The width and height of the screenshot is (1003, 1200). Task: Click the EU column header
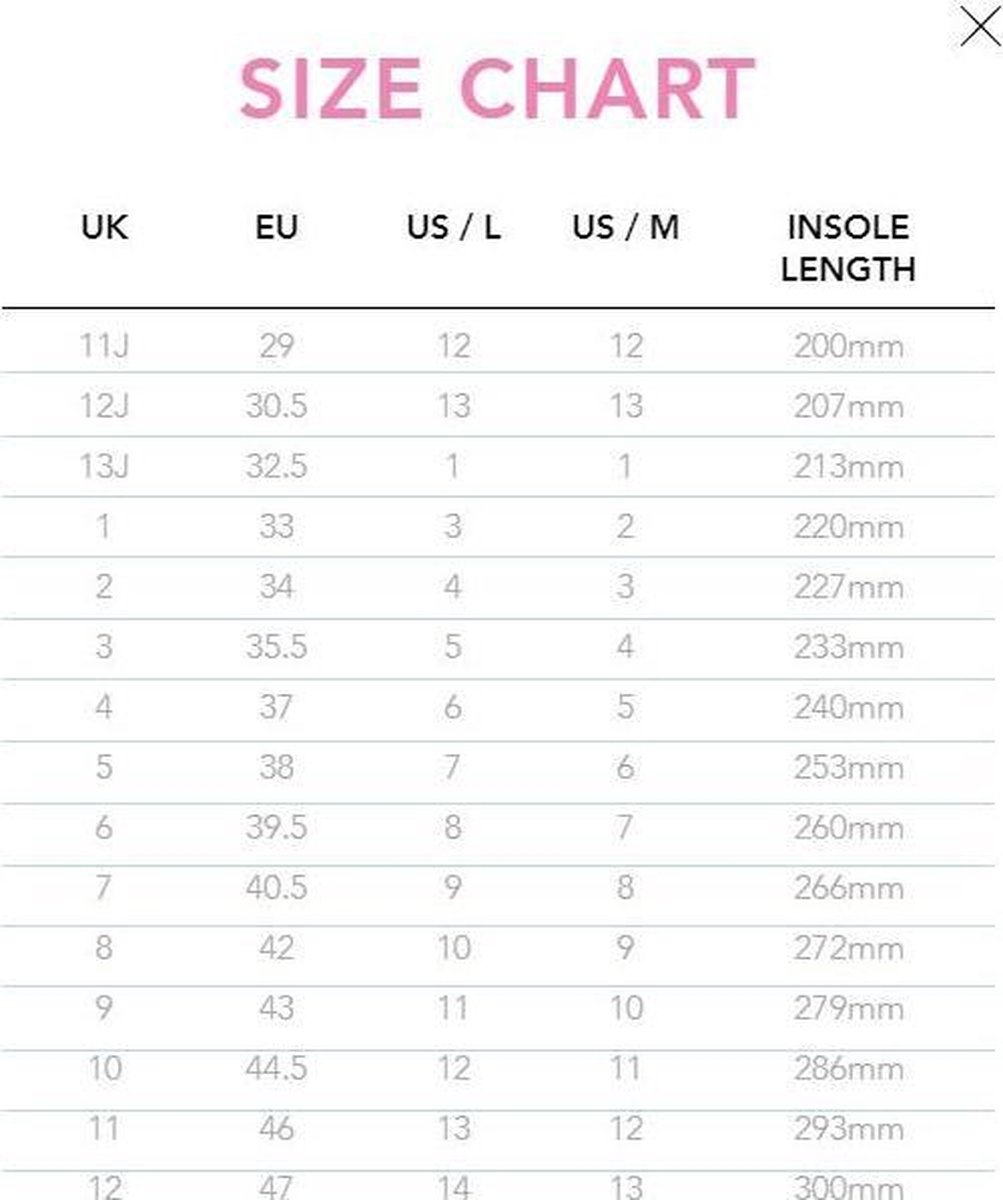[276, 228]
